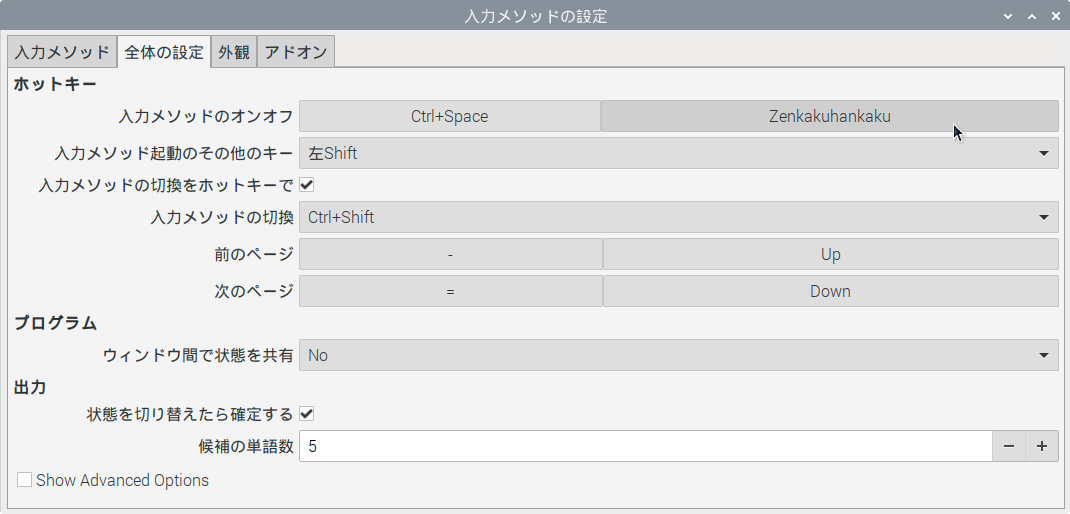Screen dimensions: 1070x514
Task: Click the 次のページ Down key button
Action: click(x=830, y=292)
